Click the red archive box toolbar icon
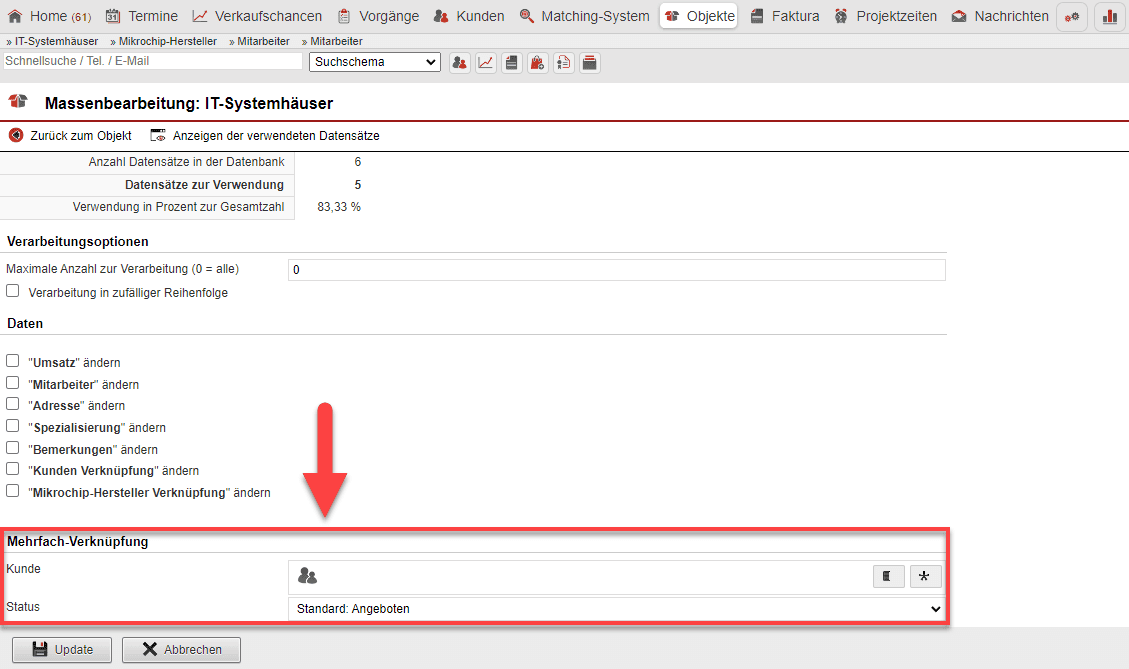Screen dimensions: 1129x669 click(x=590, y=63)
